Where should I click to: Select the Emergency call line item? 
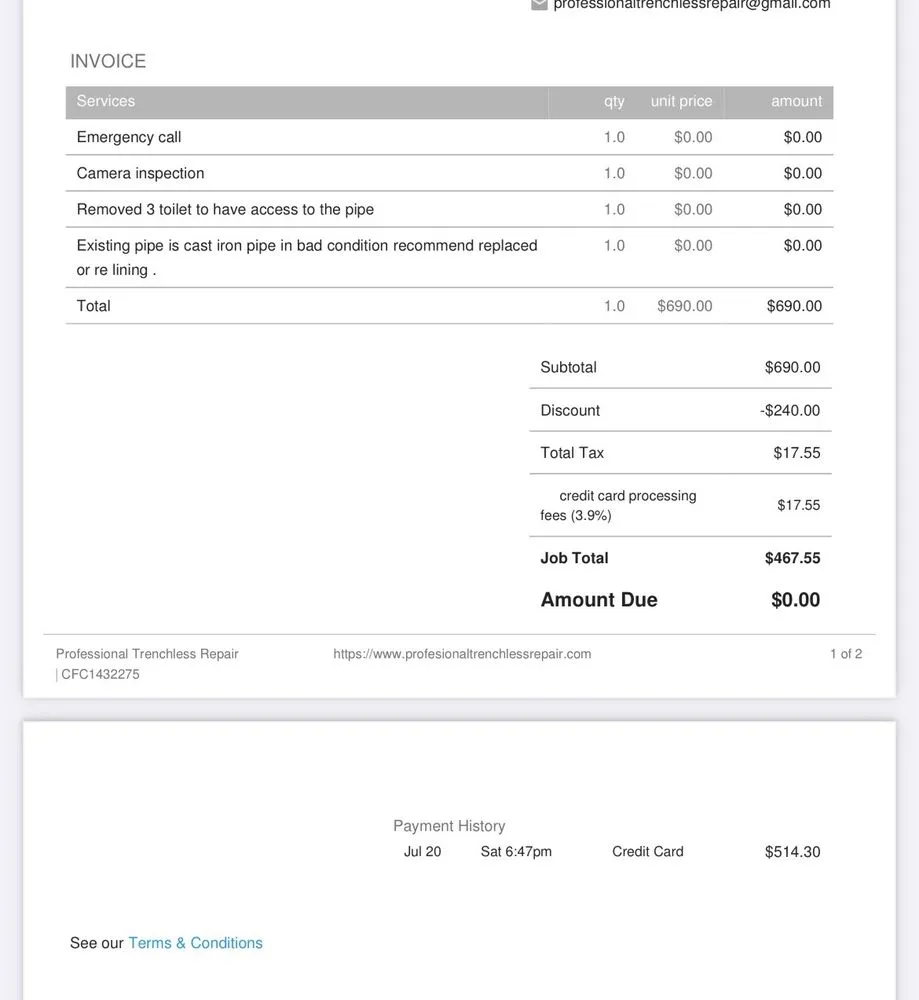pyautogui.click(x=129, y=137)
